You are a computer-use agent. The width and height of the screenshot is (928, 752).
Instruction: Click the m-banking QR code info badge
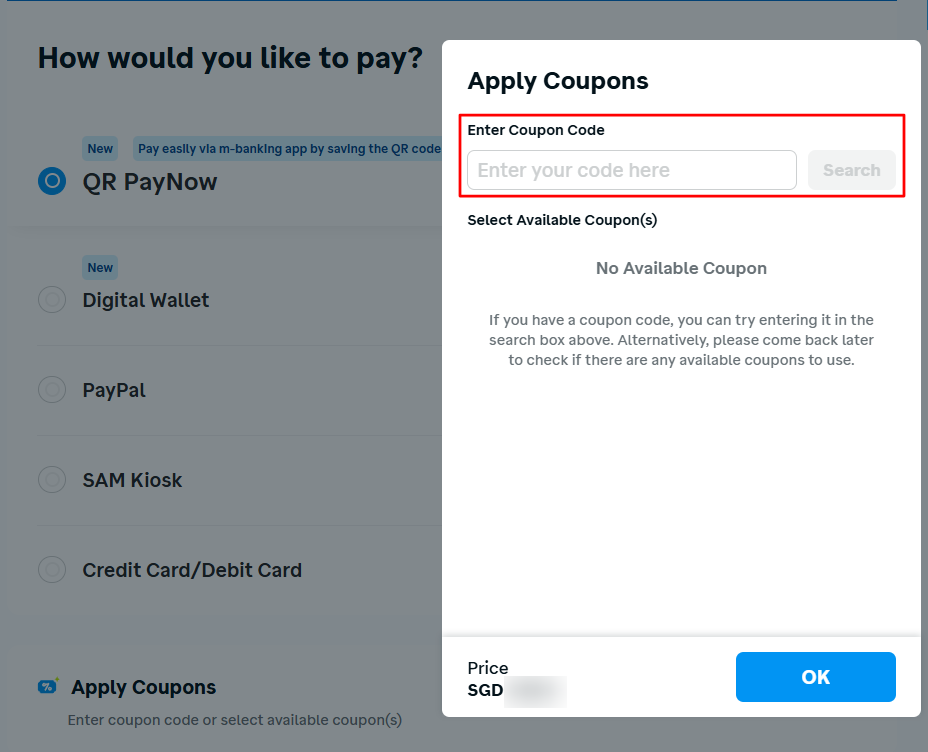(288, 149)
